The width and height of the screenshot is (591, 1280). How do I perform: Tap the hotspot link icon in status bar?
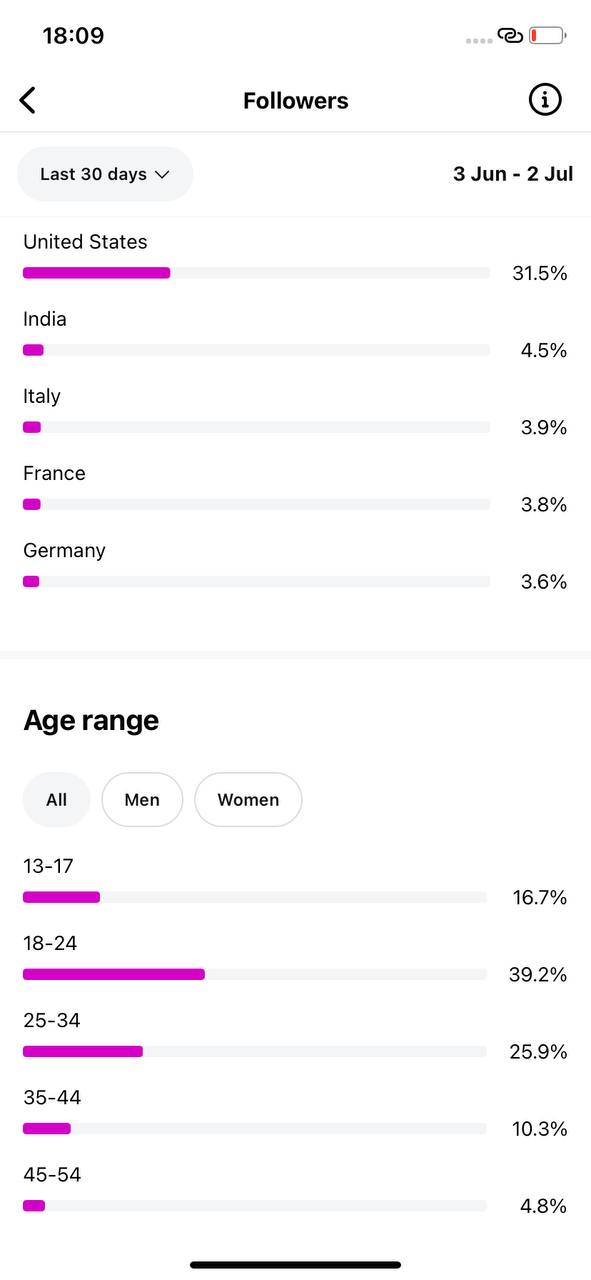click(x=510, y=36)
